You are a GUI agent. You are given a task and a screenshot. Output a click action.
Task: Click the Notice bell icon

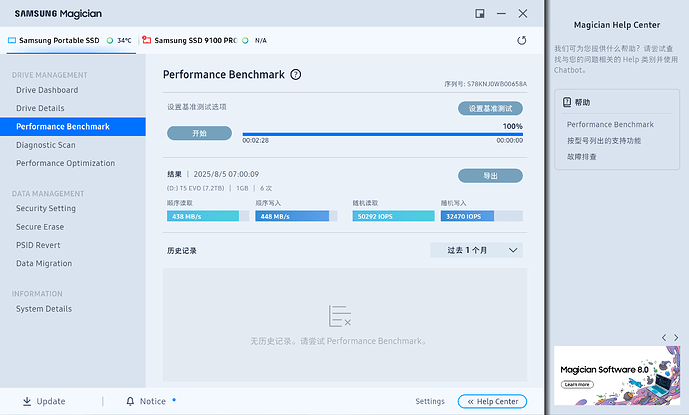coord(130,401)
